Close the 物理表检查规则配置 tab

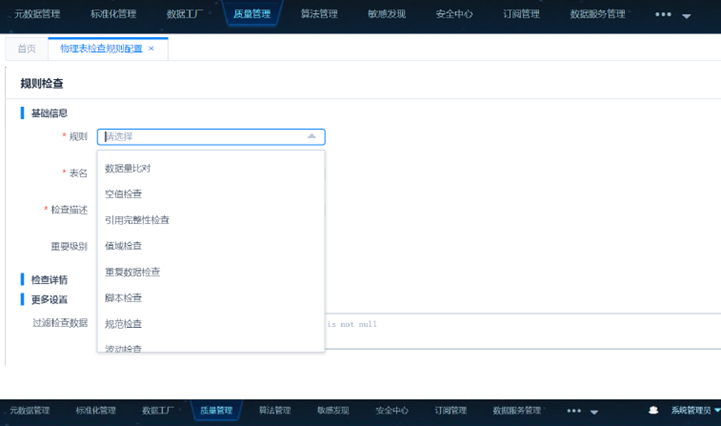click(151, 48)
